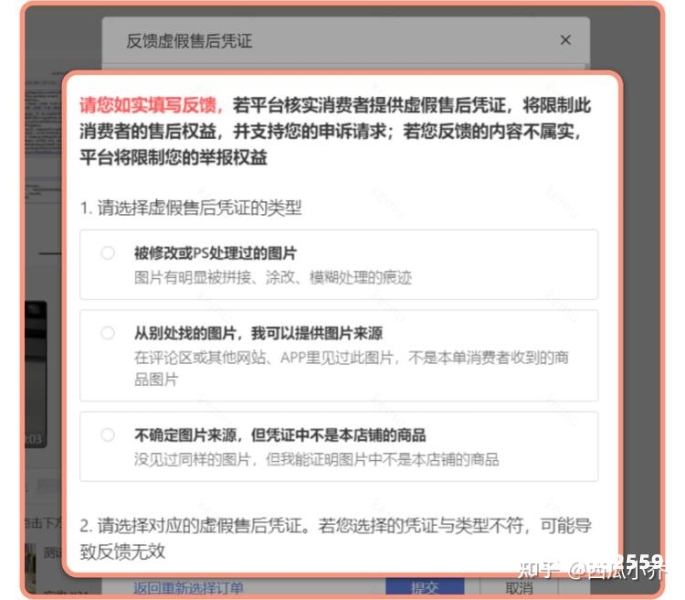
Task: Click the 在评论区或其他网站 description text
Action: 352,368
